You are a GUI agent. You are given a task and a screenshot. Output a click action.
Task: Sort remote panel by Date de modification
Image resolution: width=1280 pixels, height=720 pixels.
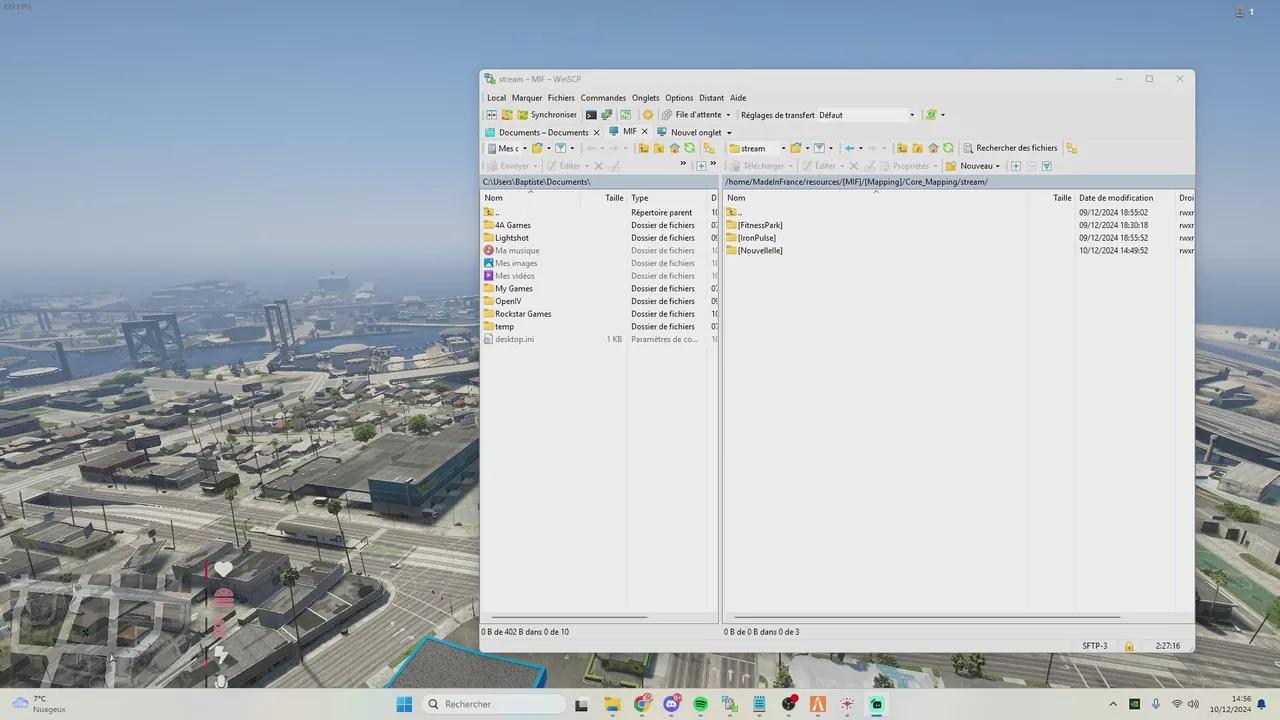[1125, 198]
